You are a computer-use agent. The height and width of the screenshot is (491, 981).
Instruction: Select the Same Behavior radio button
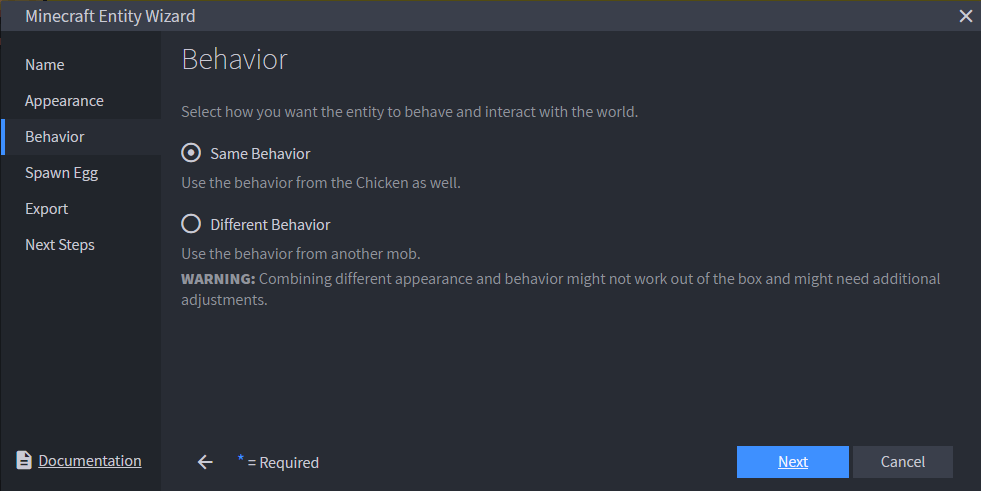[x=191, y=153]
